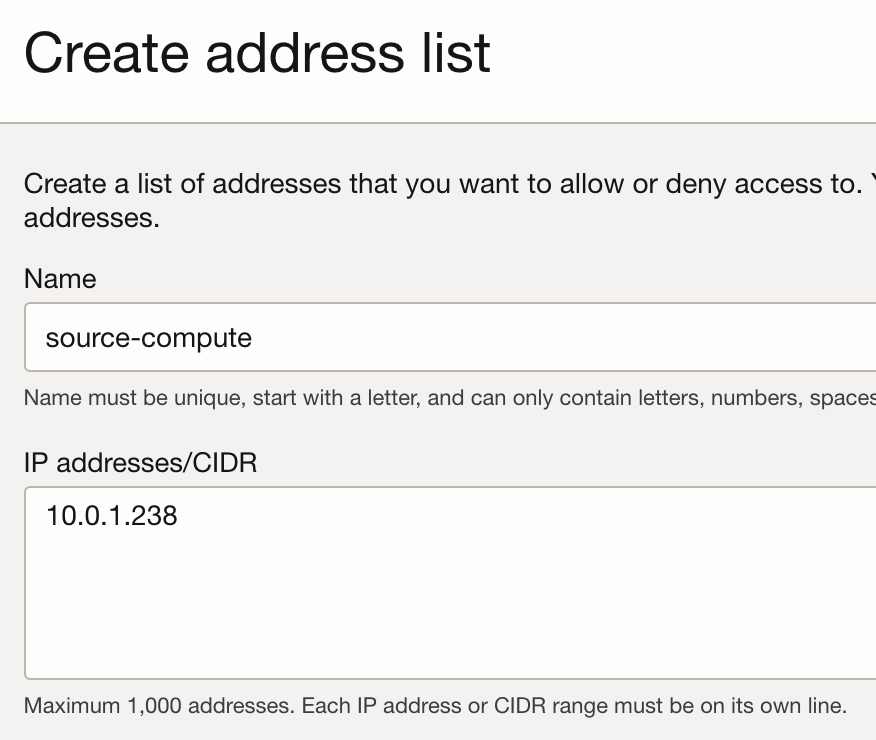Click the allow or deny description paragraph
The width and height of the screenshot is (876, 740).
point(450,200)
